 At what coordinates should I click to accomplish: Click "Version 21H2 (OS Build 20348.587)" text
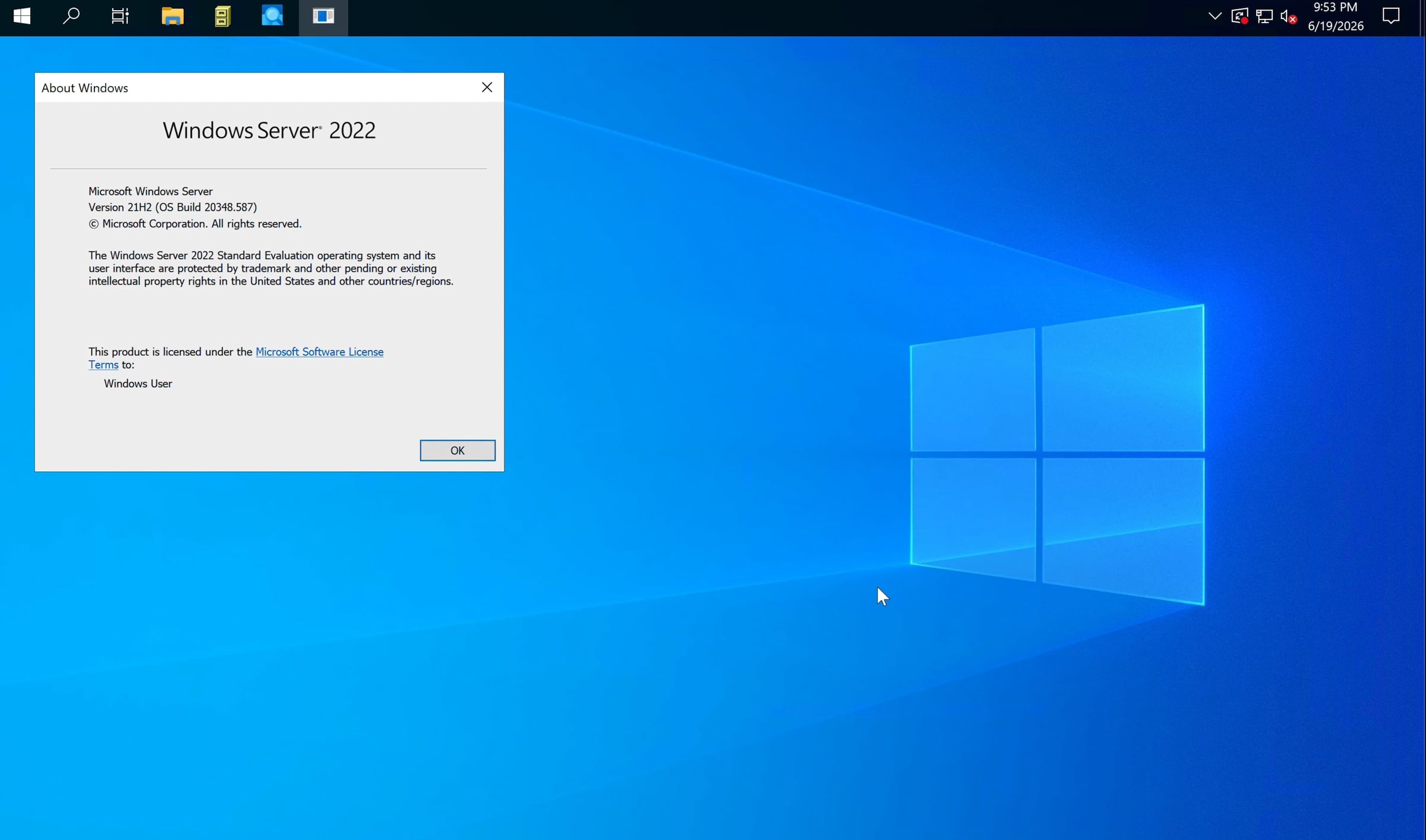pyautogui.click(x=173, y=207)
